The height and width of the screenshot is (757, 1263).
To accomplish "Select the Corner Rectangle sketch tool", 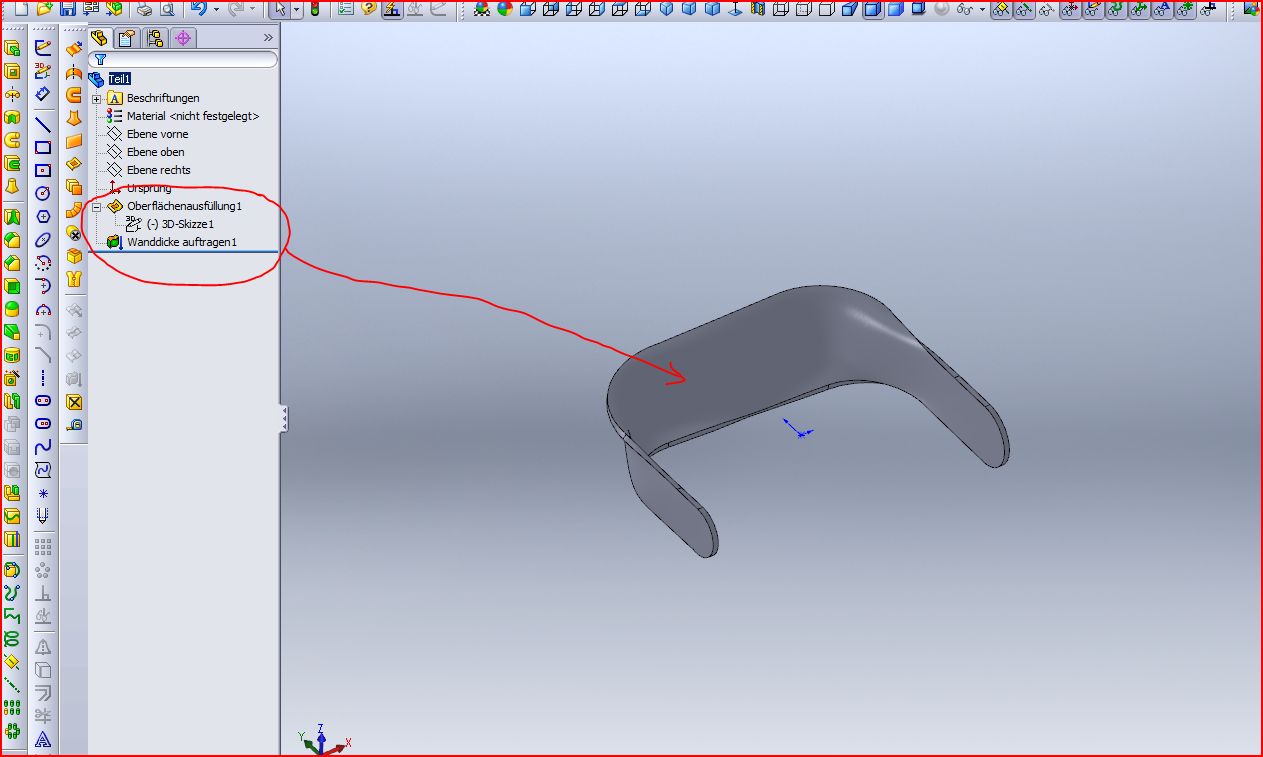I will pyautogui.click(x=43, y=147).
